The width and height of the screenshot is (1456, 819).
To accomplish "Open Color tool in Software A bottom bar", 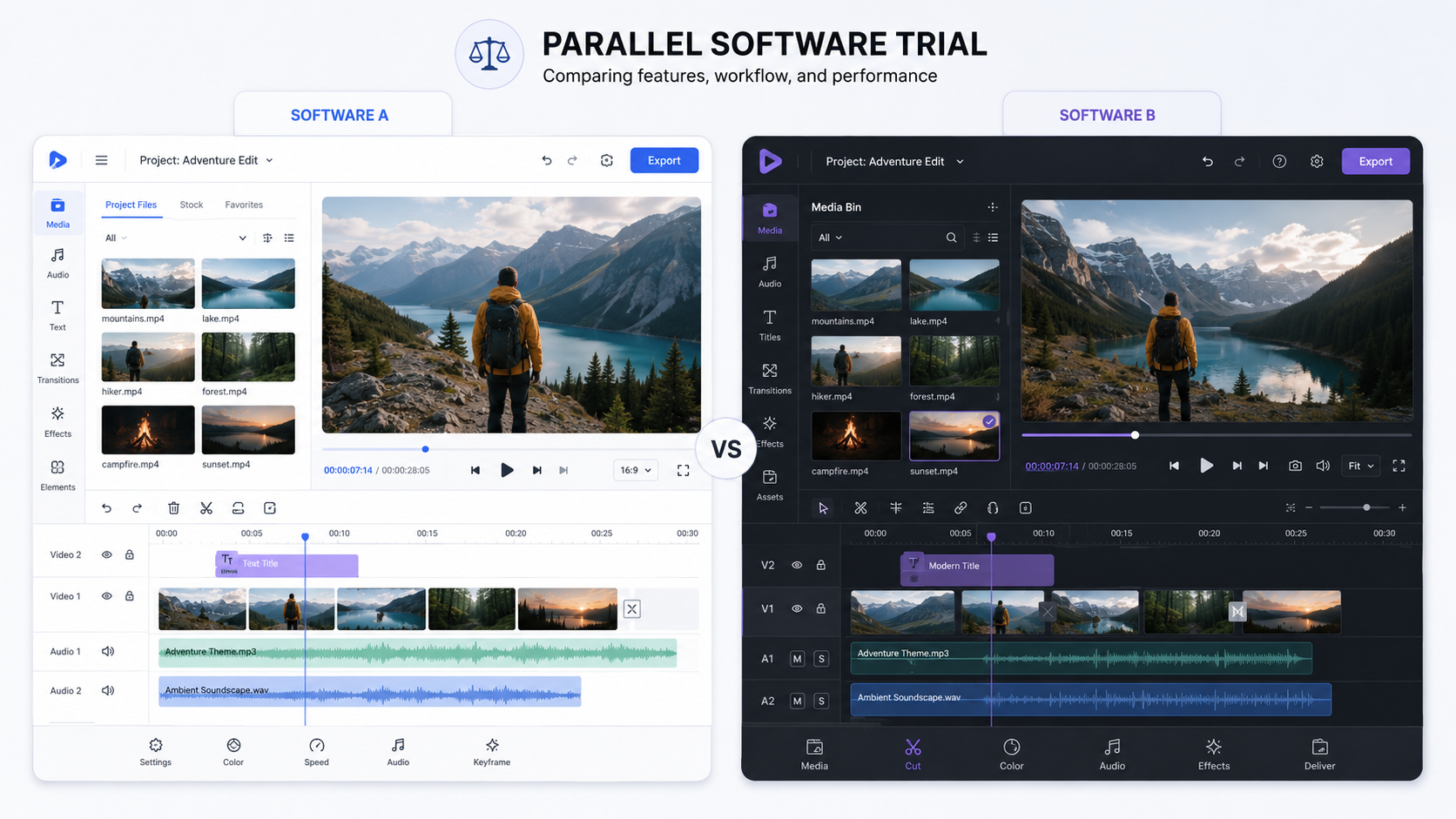I will tap(233, 752).
